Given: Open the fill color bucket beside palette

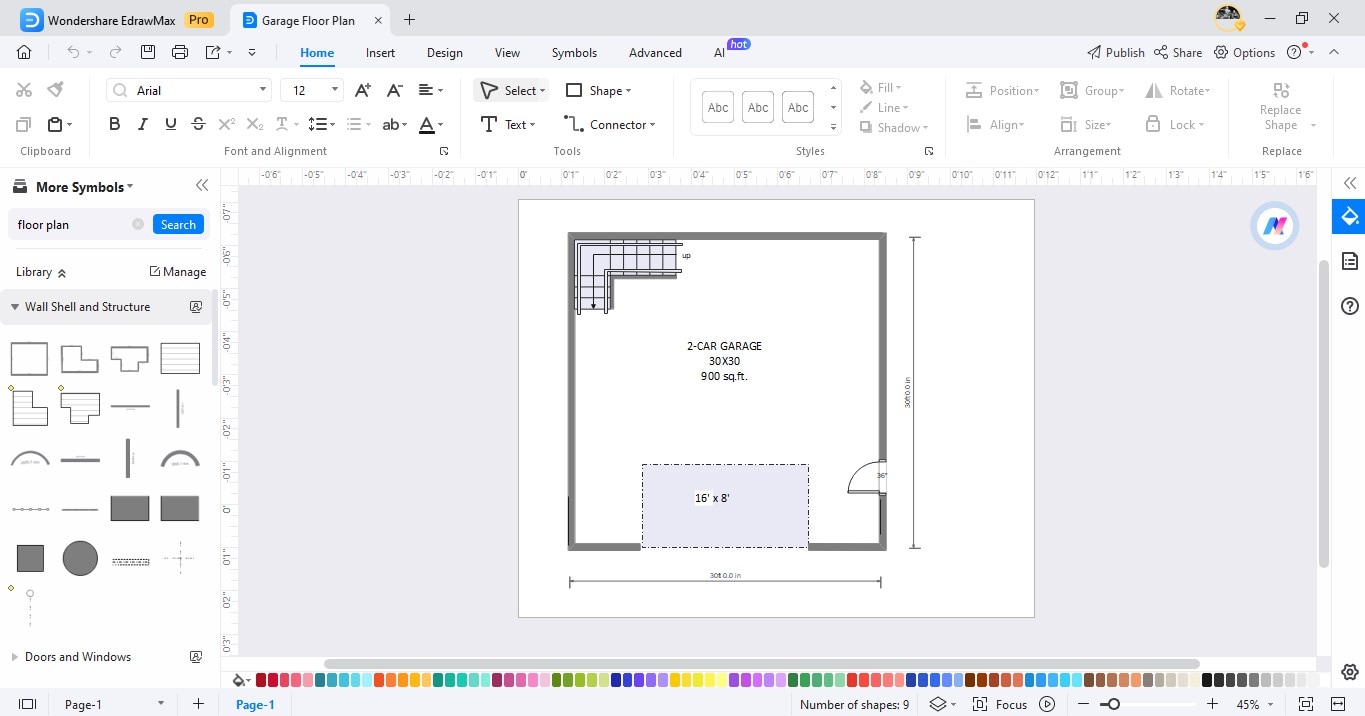Looking at the screenshot, I should click(240, 680).
